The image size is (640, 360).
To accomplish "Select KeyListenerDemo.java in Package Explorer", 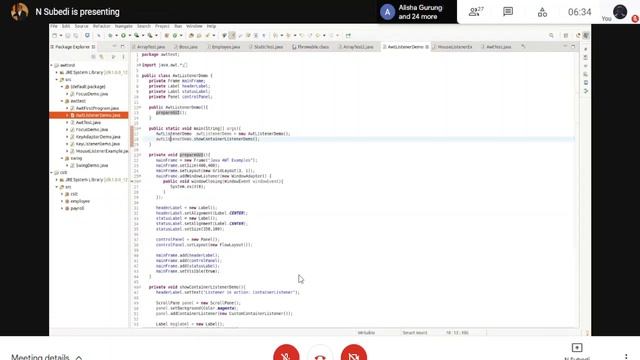I will 98,144.
